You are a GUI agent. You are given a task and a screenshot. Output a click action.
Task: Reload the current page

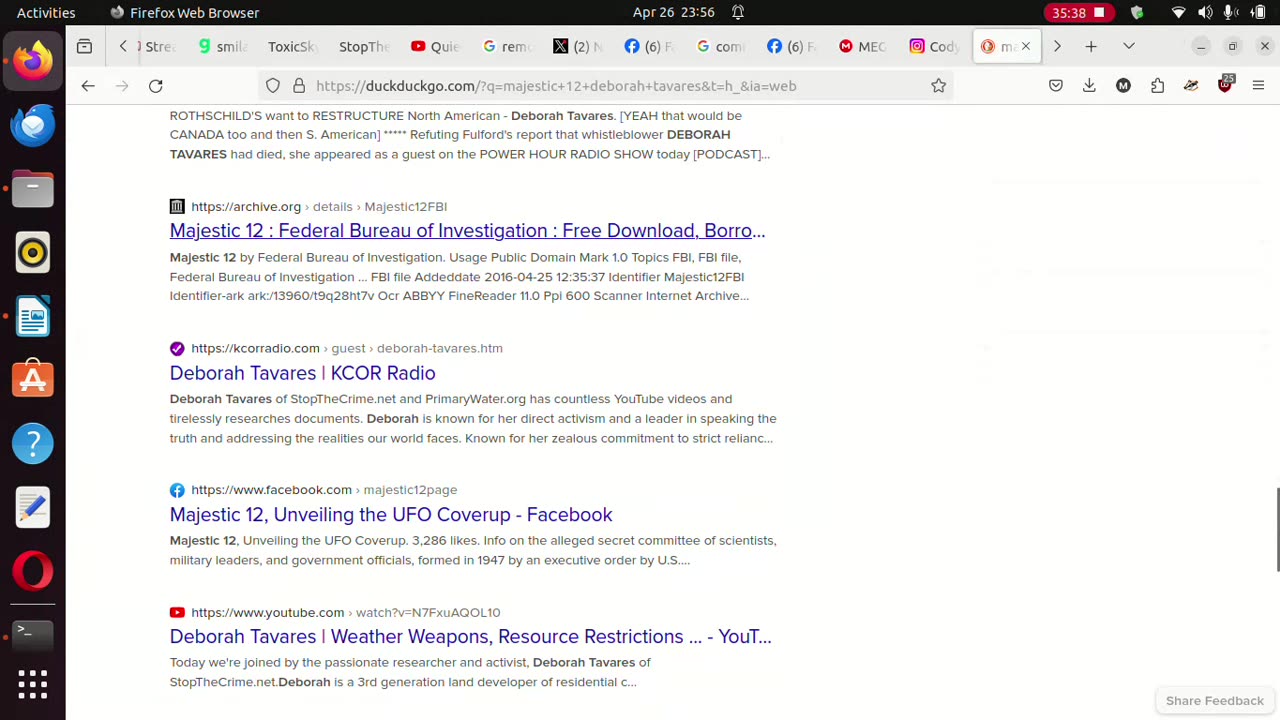[156, 86]
